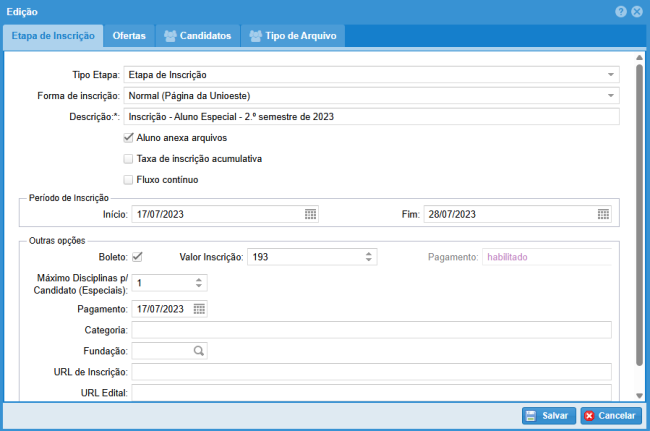This screenshot has height=431, width=650.
Task: Open the calendar picker for Fim date
Action: (x=603, y=214)
